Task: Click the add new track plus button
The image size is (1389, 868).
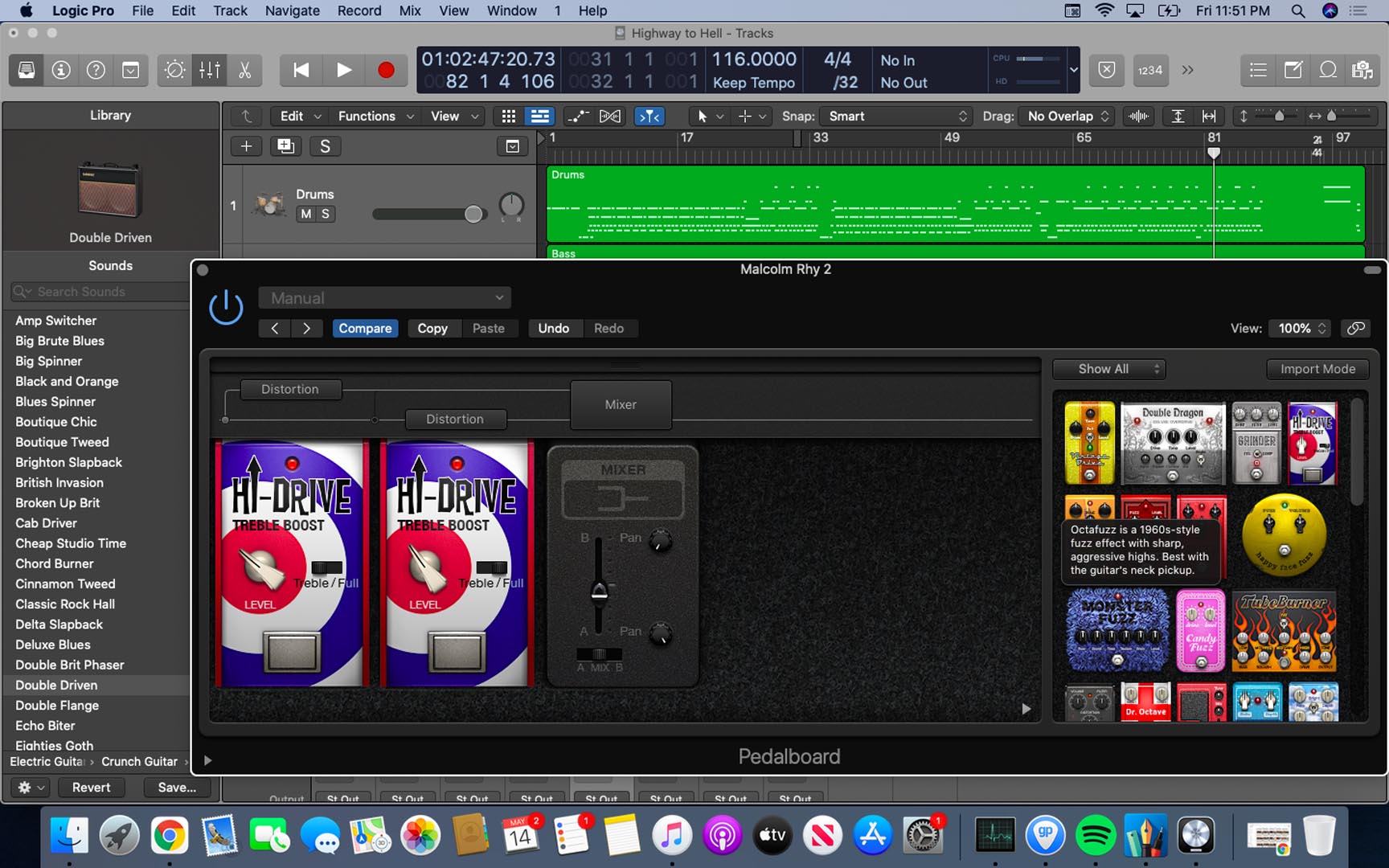Action: [247, 146]
